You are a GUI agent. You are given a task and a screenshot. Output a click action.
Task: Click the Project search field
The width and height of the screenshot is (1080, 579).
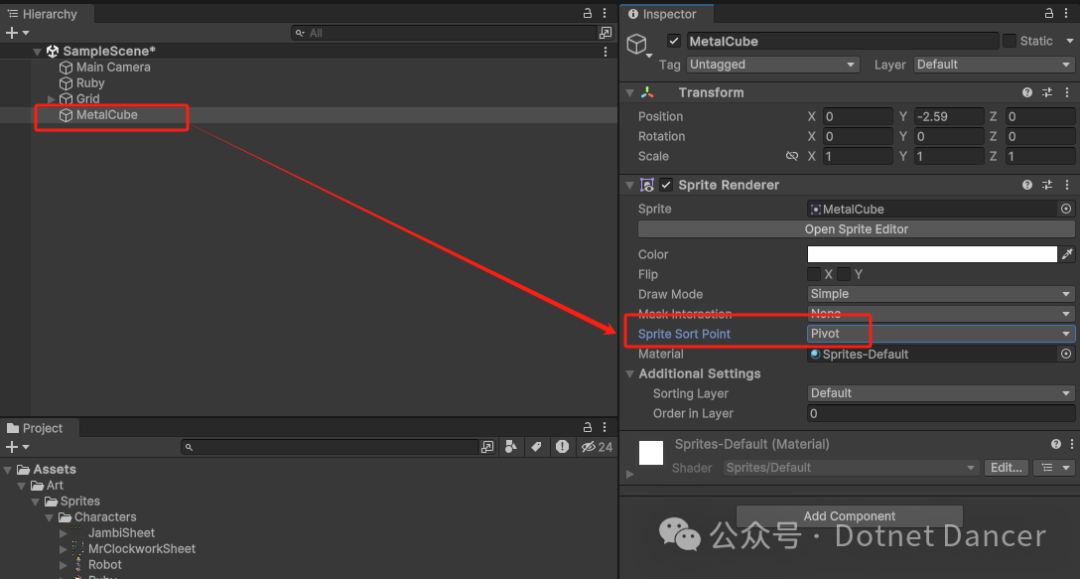point(330,447)
